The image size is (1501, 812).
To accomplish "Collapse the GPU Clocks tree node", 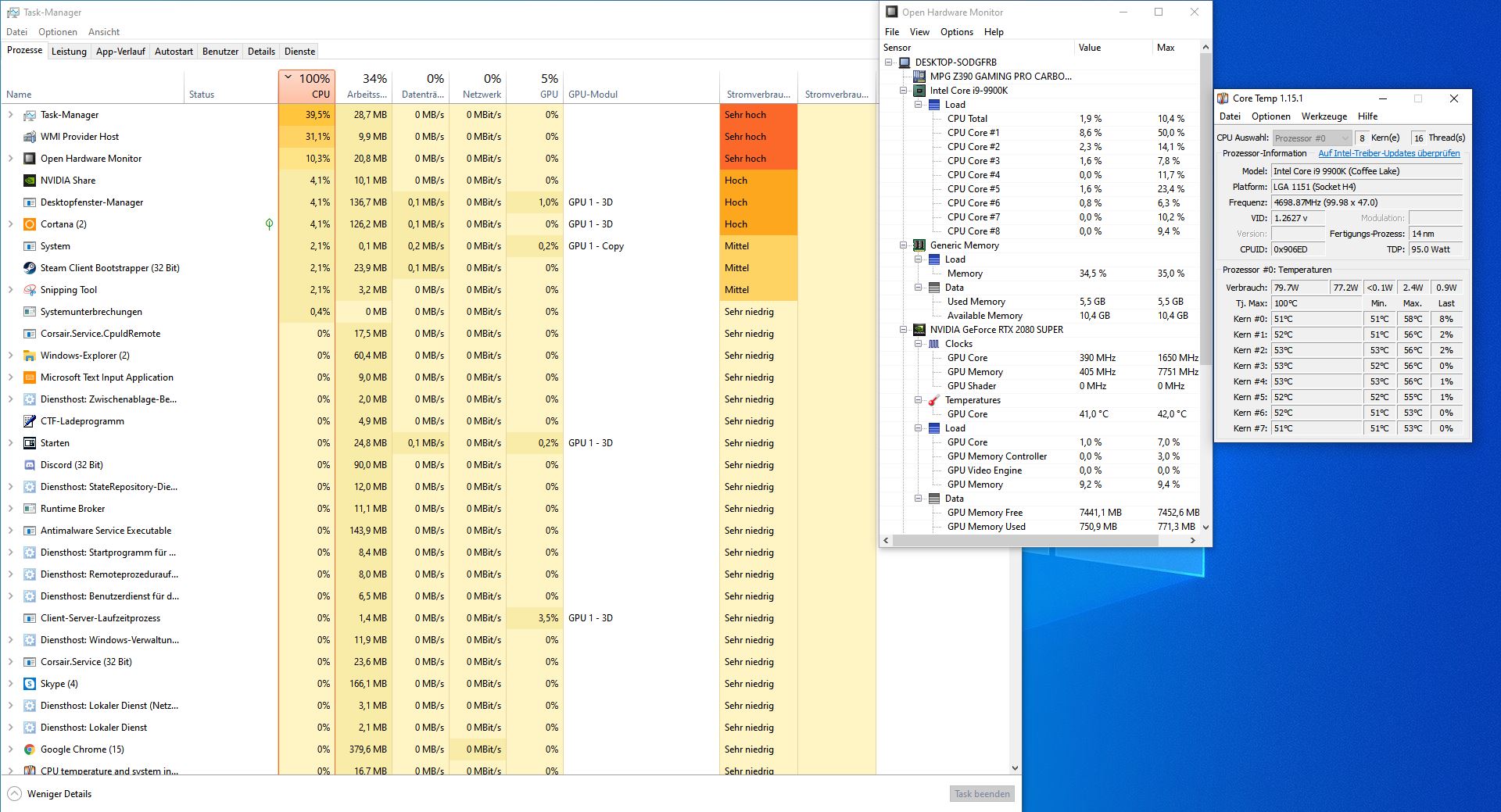I will [919, 344].
